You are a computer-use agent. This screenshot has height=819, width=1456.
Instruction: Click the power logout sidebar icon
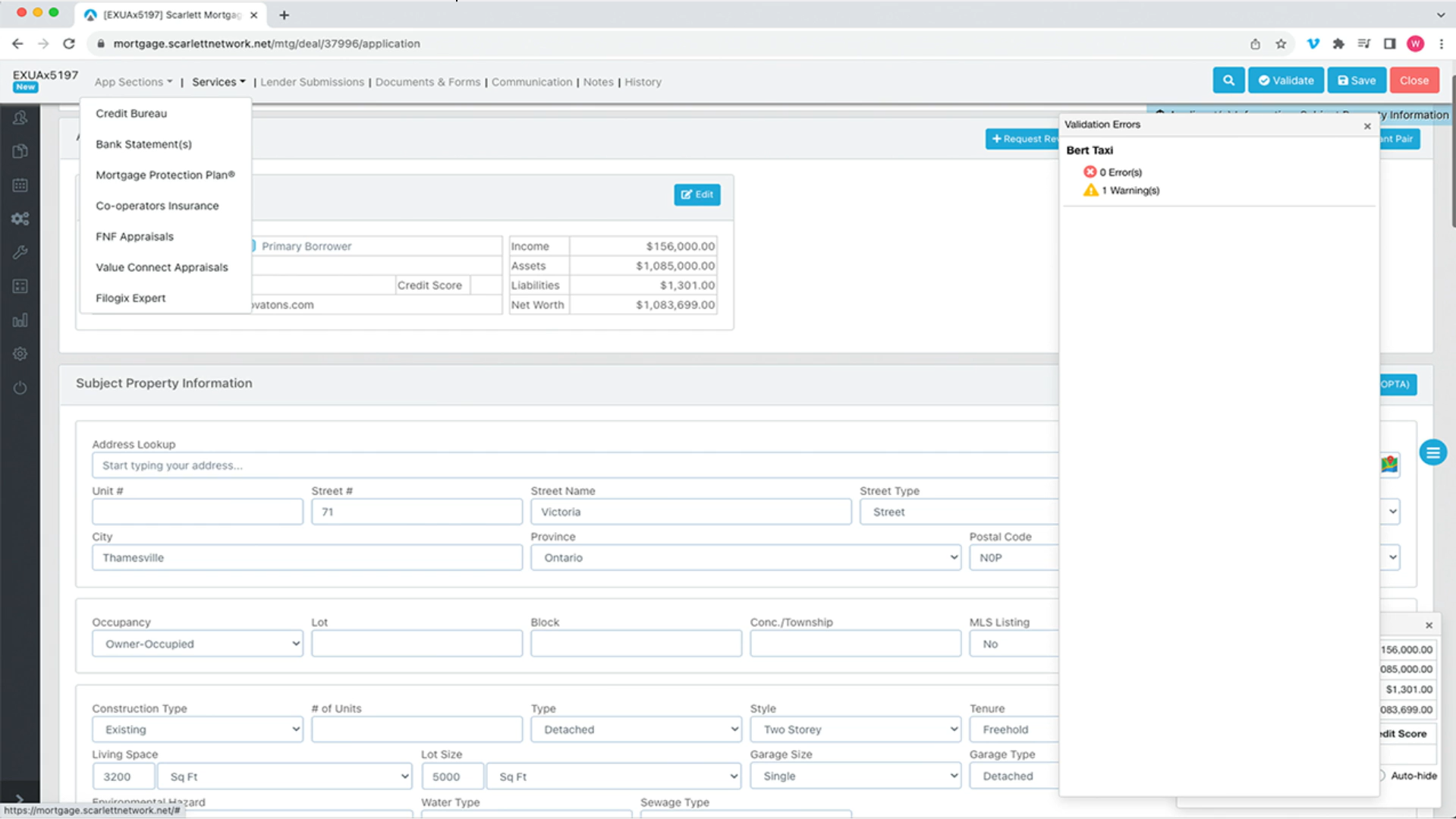(20, 388)
